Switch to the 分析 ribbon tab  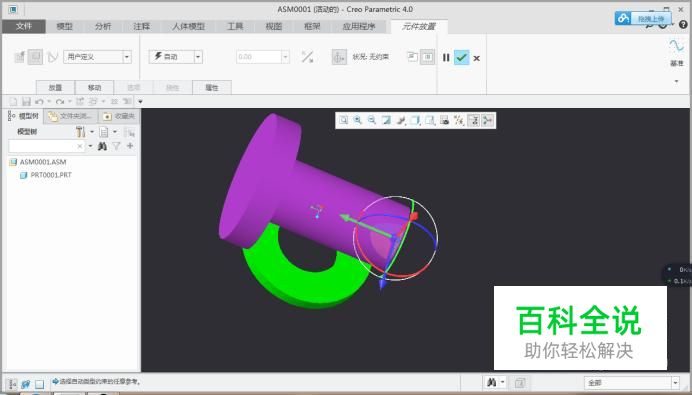point(103,26)
